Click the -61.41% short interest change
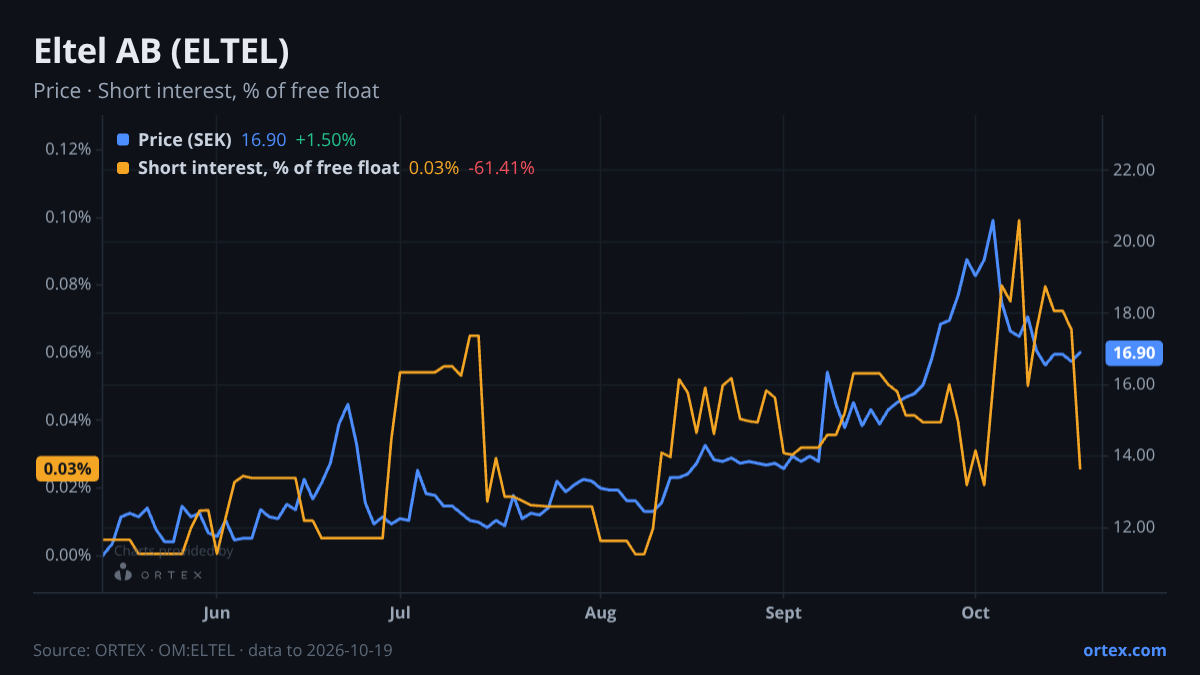 502,168
